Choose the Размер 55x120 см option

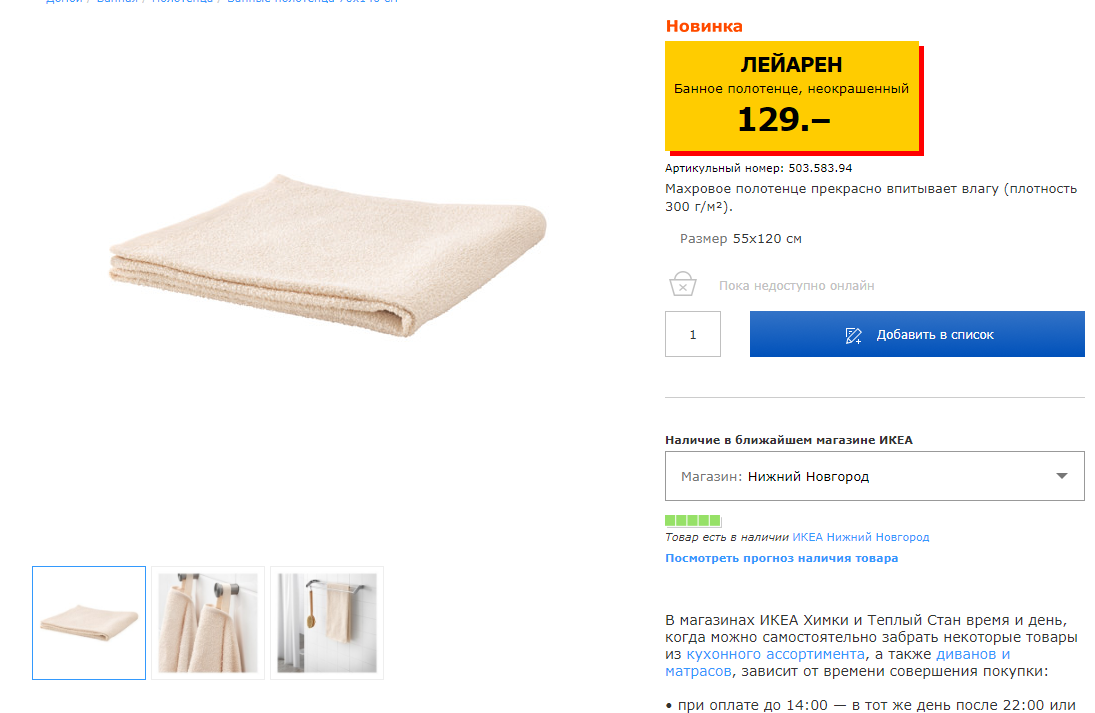(740, 239)
